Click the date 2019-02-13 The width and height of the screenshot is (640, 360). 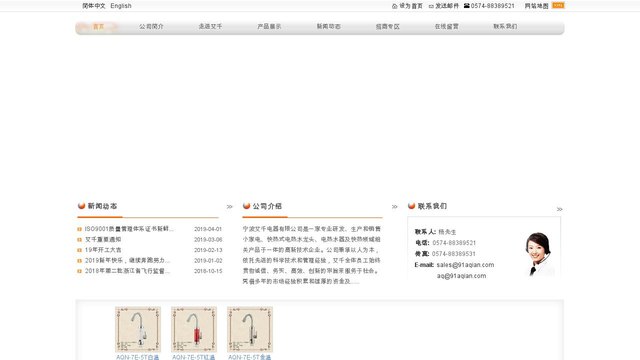coord(208,250)
